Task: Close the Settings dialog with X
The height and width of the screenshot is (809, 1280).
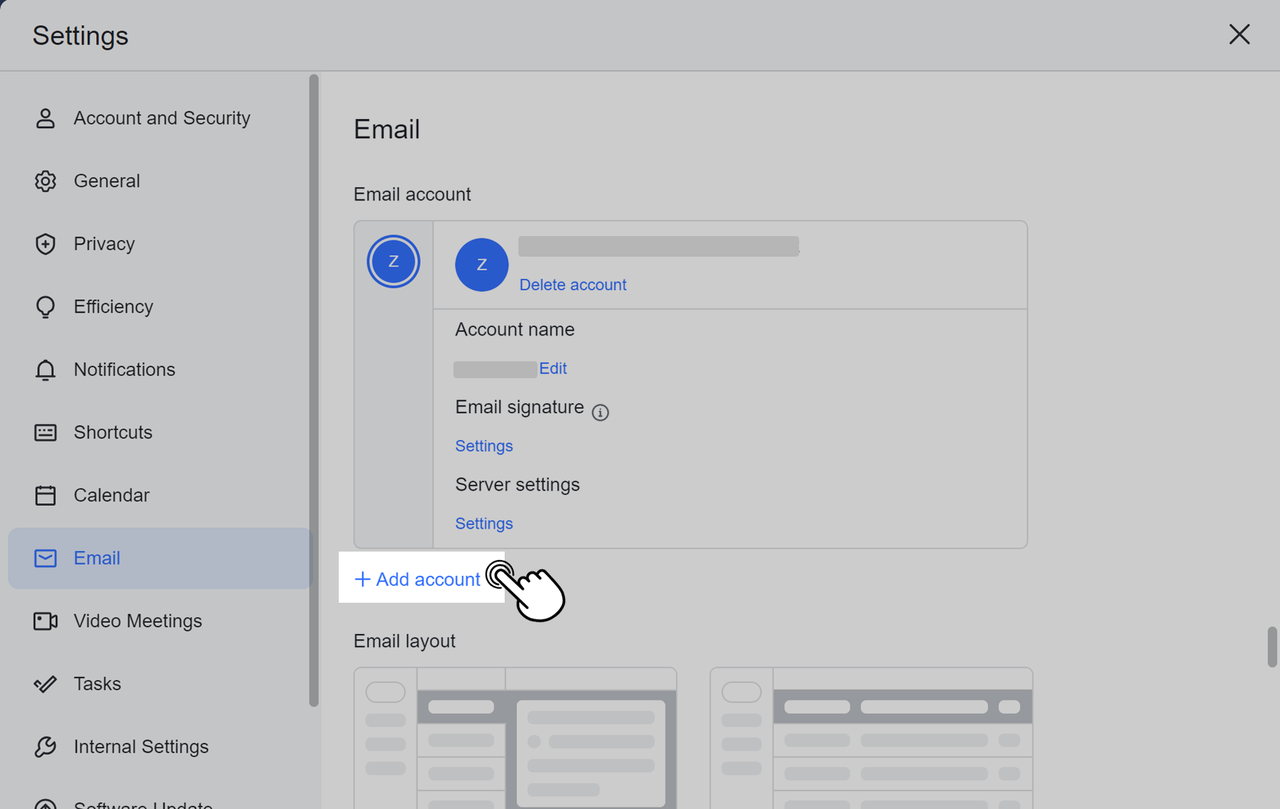Action: pyautogui.click(x=1239, y=35)
